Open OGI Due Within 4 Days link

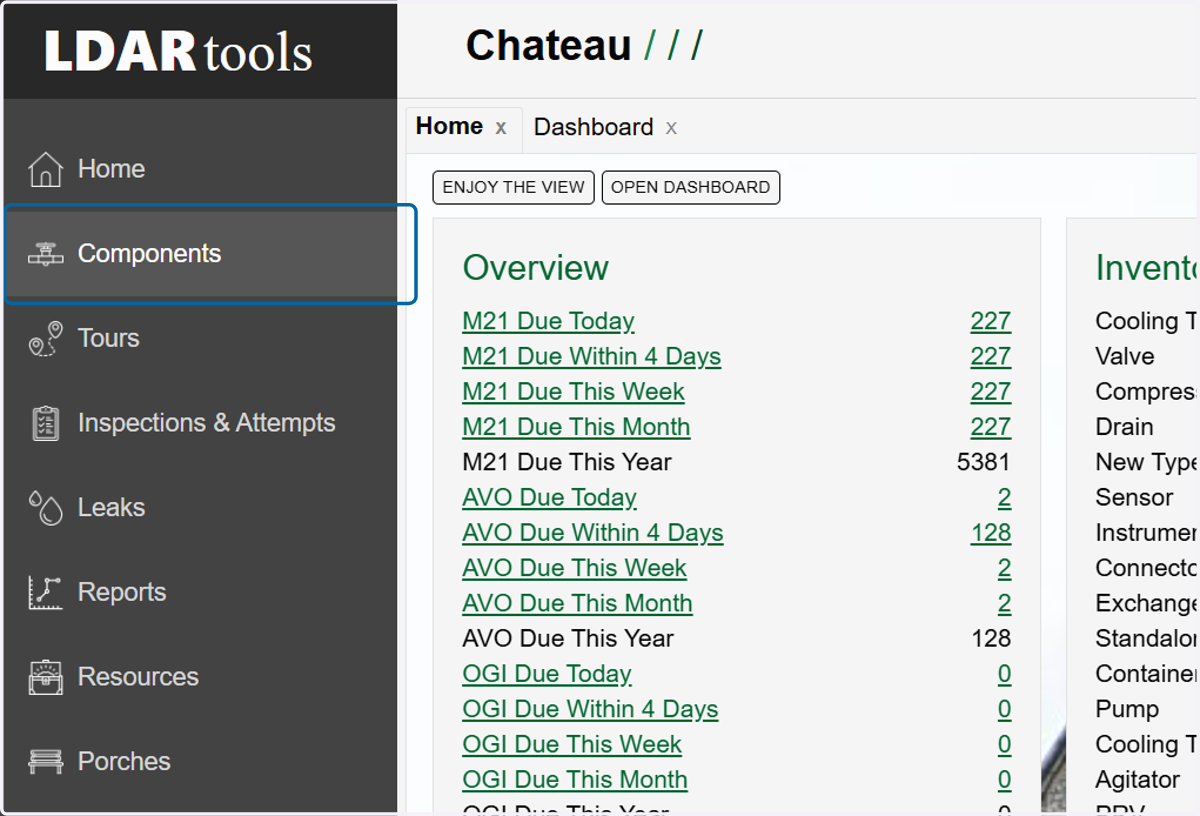(590, 709)
